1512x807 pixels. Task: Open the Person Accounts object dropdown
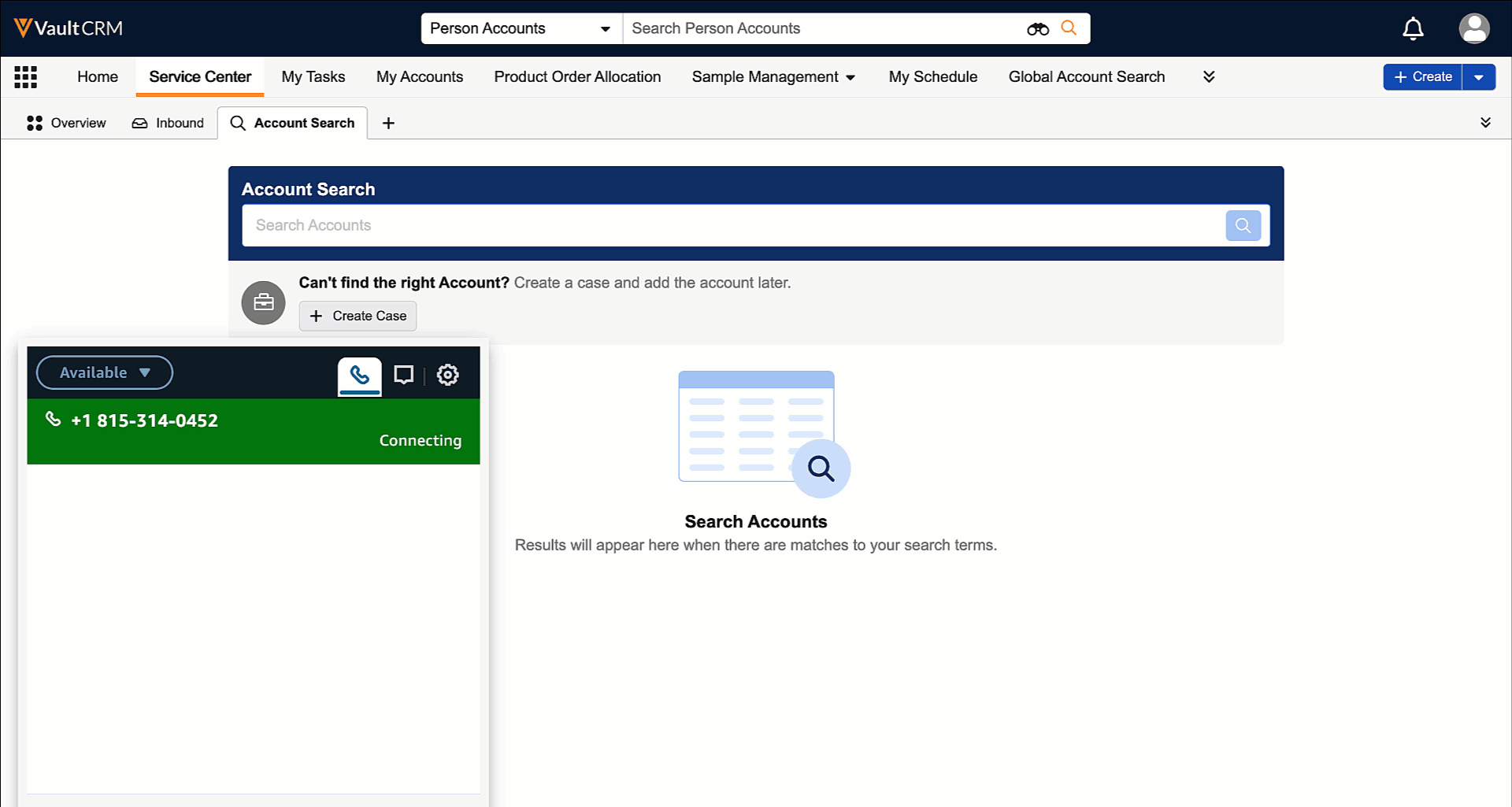(x=521, y=28)
